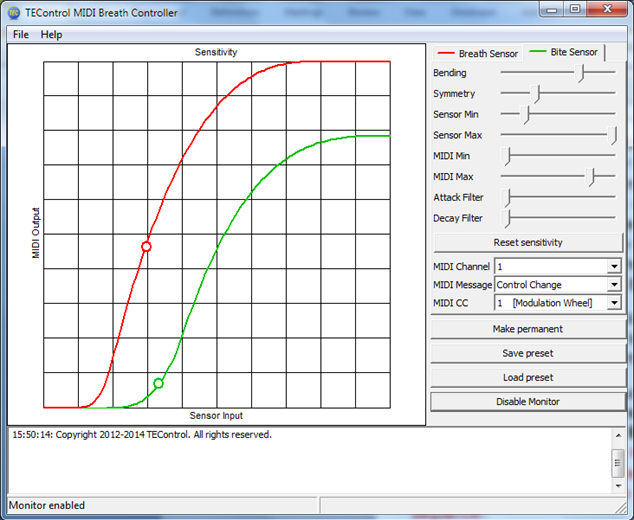634x520 pixels.
Task: Open the File menu
Action: [x=21, y=35]
